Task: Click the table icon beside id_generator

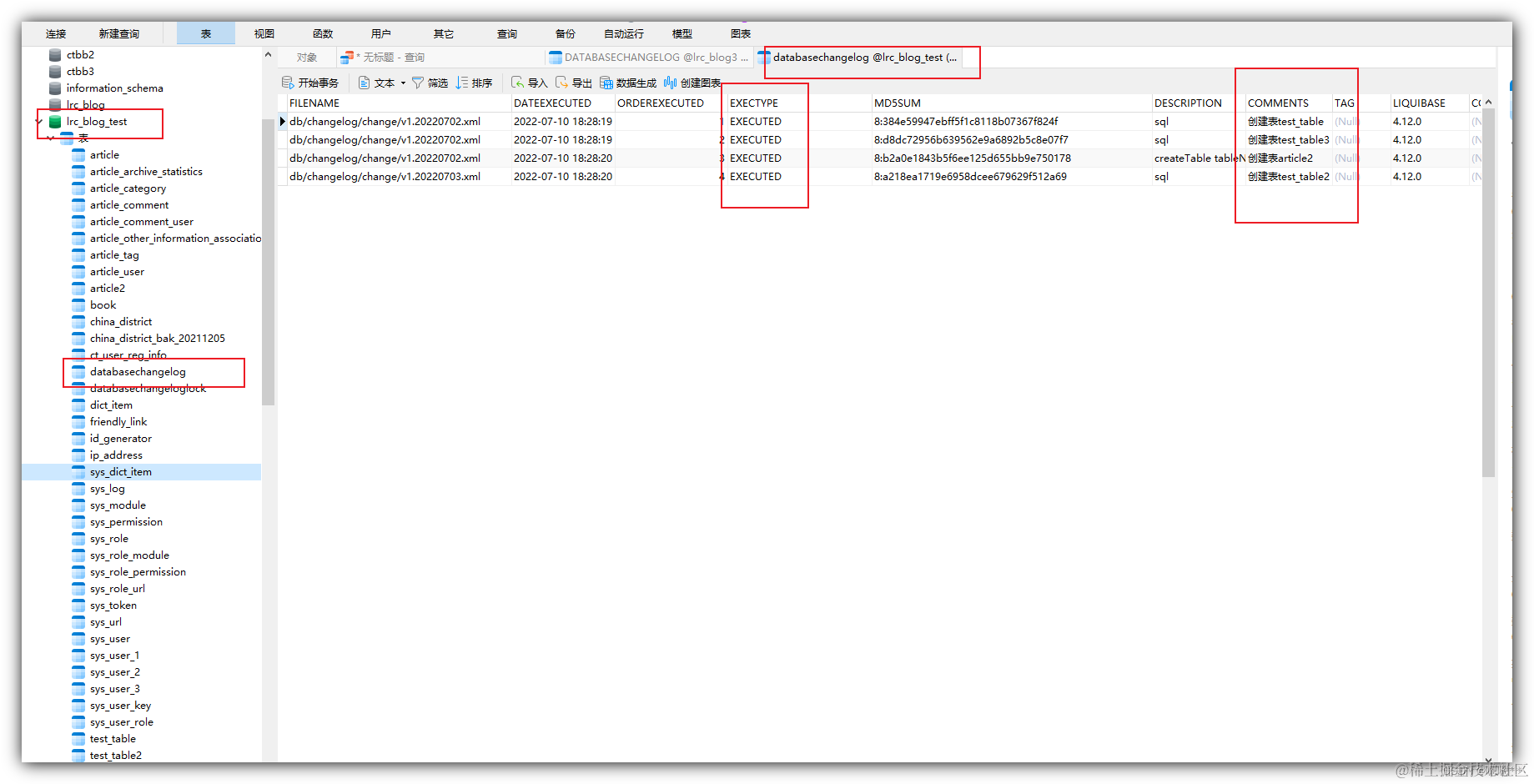Action: pyautogui.click(x=78, y=439)
